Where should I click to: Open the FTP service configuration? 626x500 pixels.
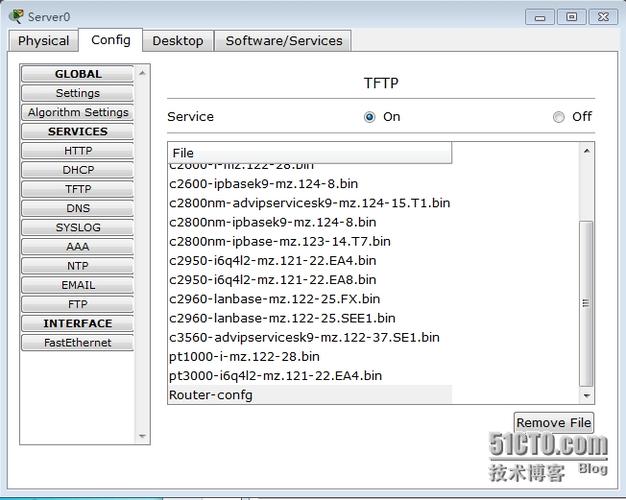click(x=77, y=304)
